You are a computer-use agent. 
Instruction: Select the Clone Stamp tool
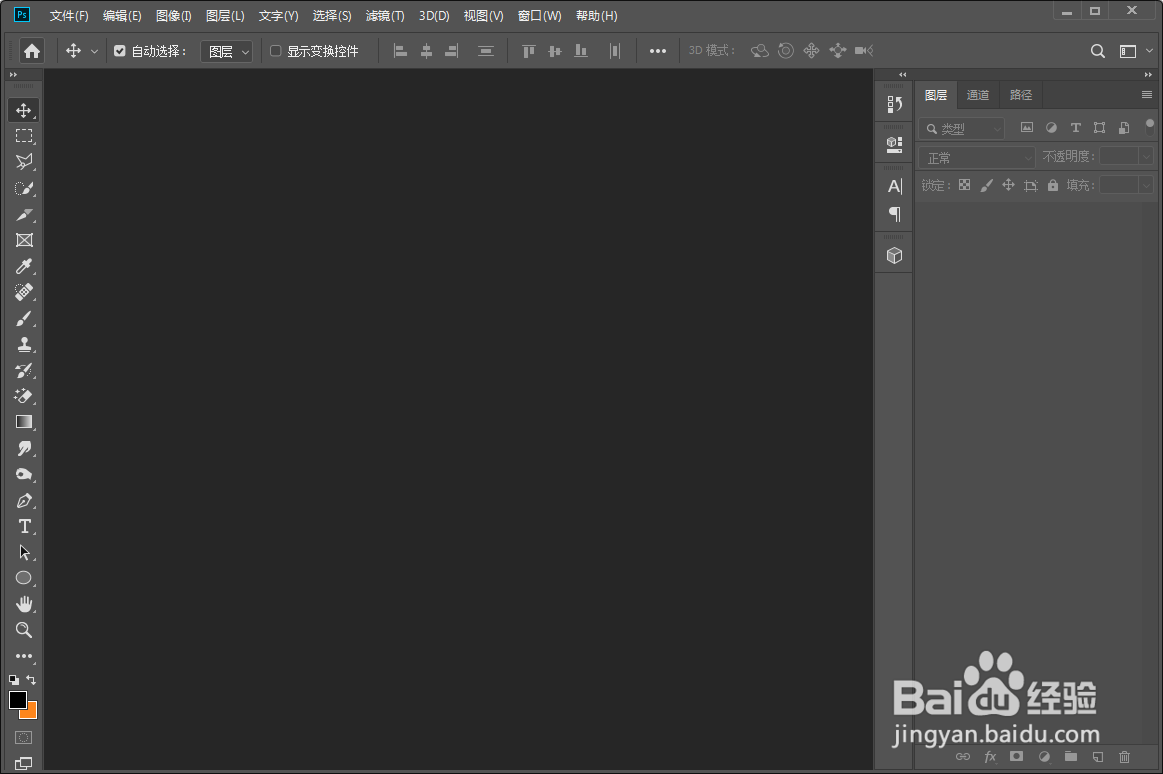(x=24, y=345)
